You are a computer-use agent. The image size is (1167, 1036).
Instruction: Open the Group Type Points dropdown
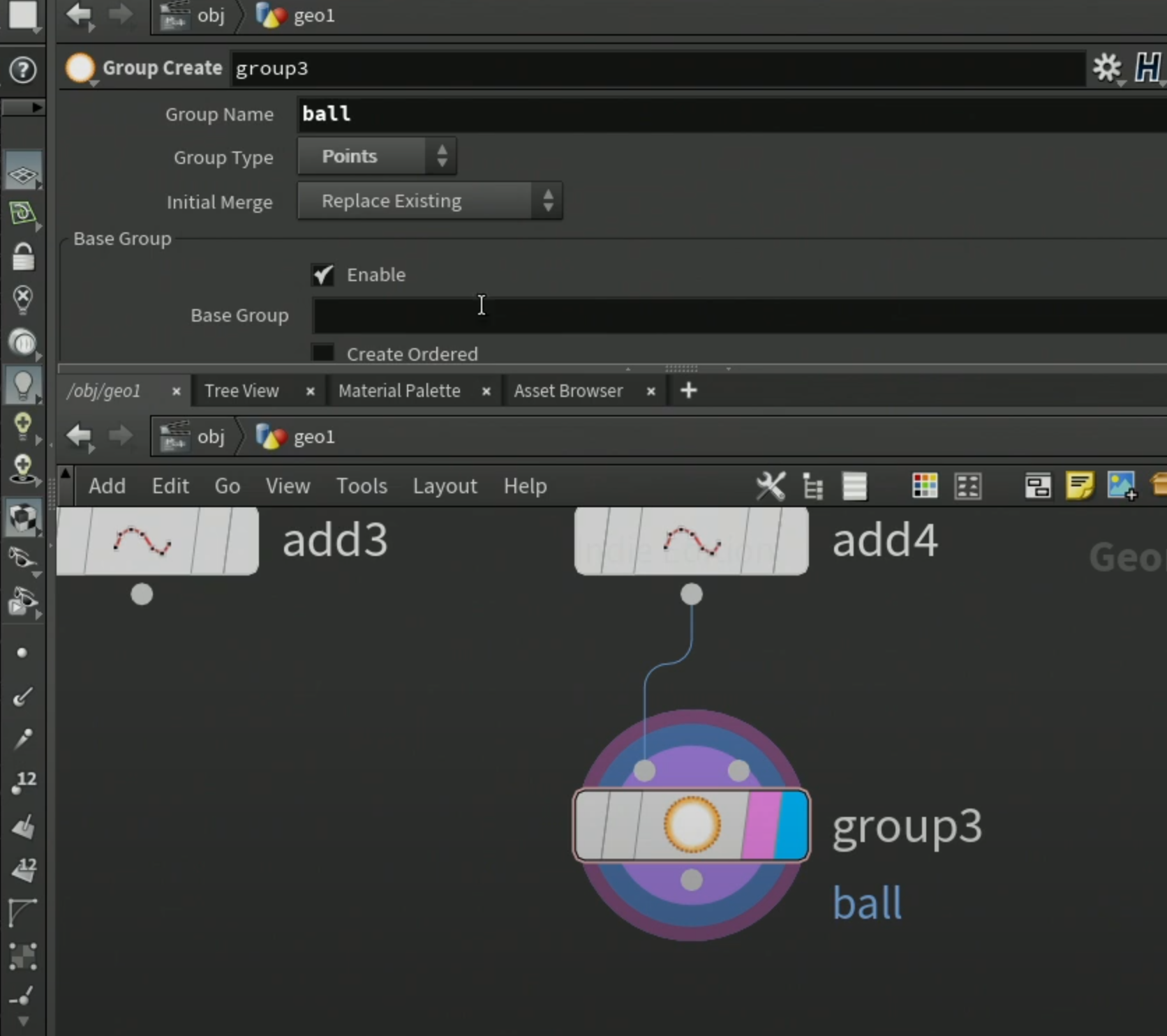click(x=377, y=156)
